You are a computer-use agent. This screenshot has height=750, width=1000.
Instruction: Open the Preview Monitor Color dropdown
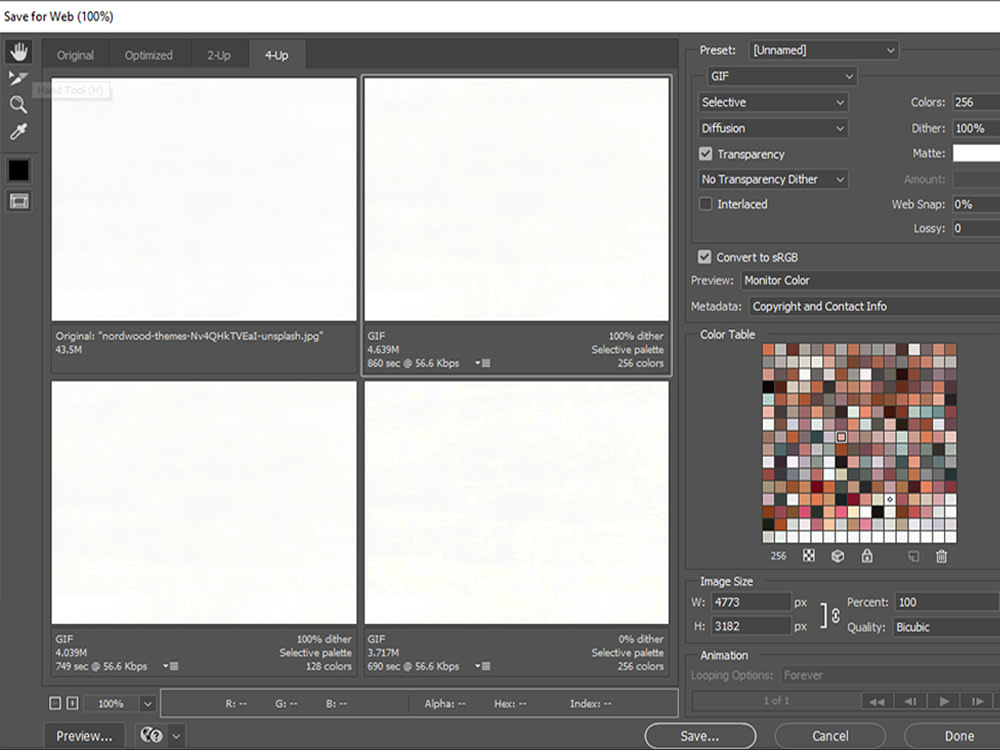tap(870, 280)
